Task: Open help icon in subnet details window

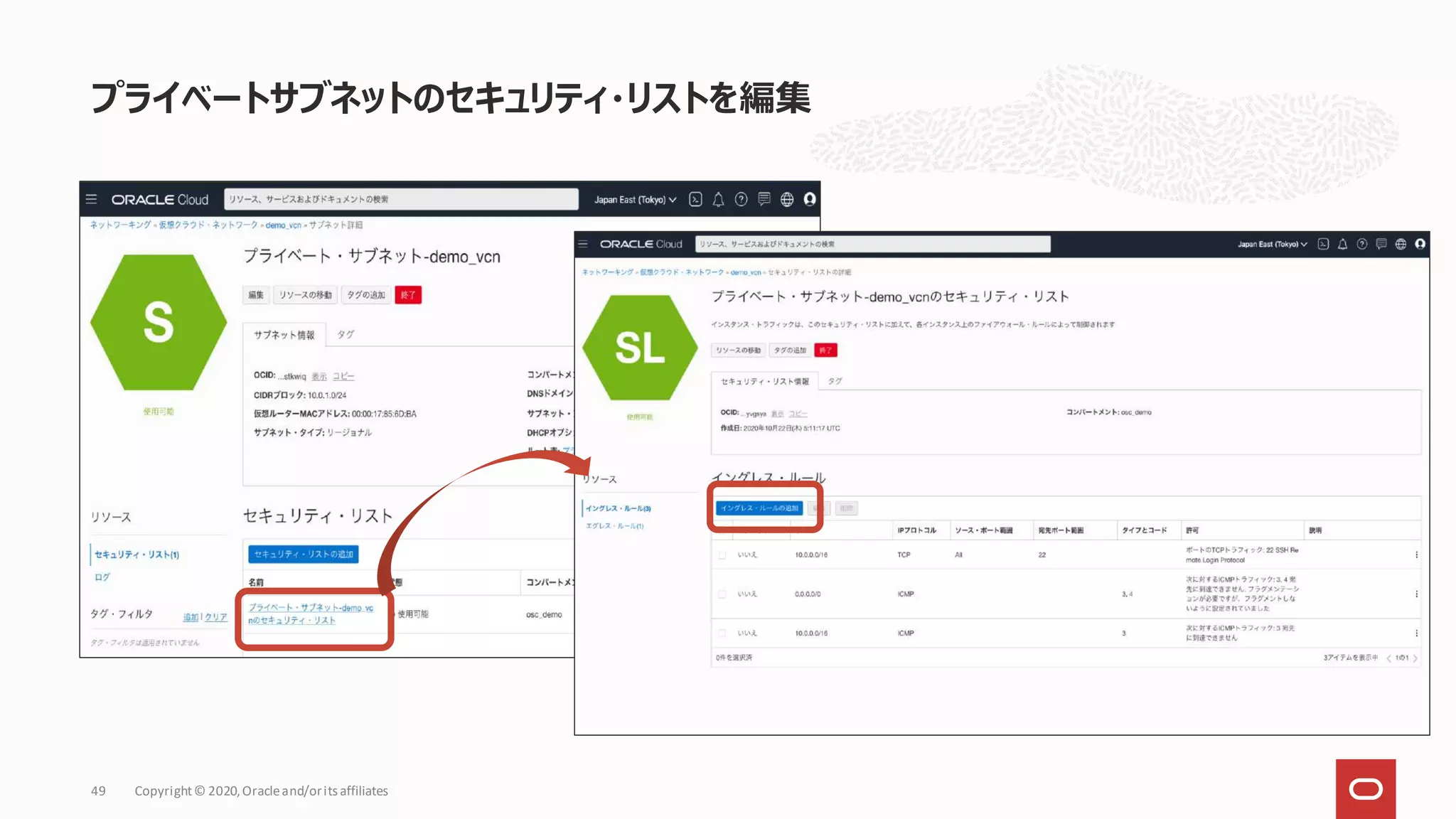Action: point(741,199)
